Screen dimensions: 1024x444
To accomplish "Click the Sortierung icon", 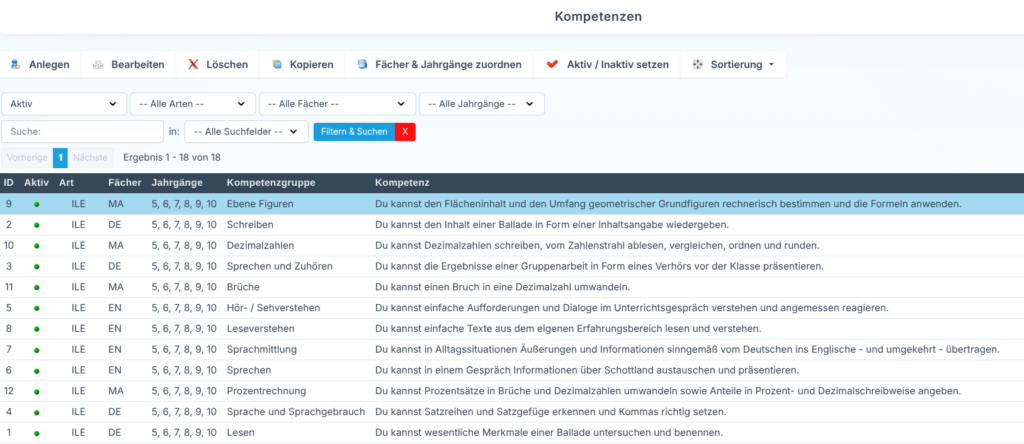I will [697, 65].
